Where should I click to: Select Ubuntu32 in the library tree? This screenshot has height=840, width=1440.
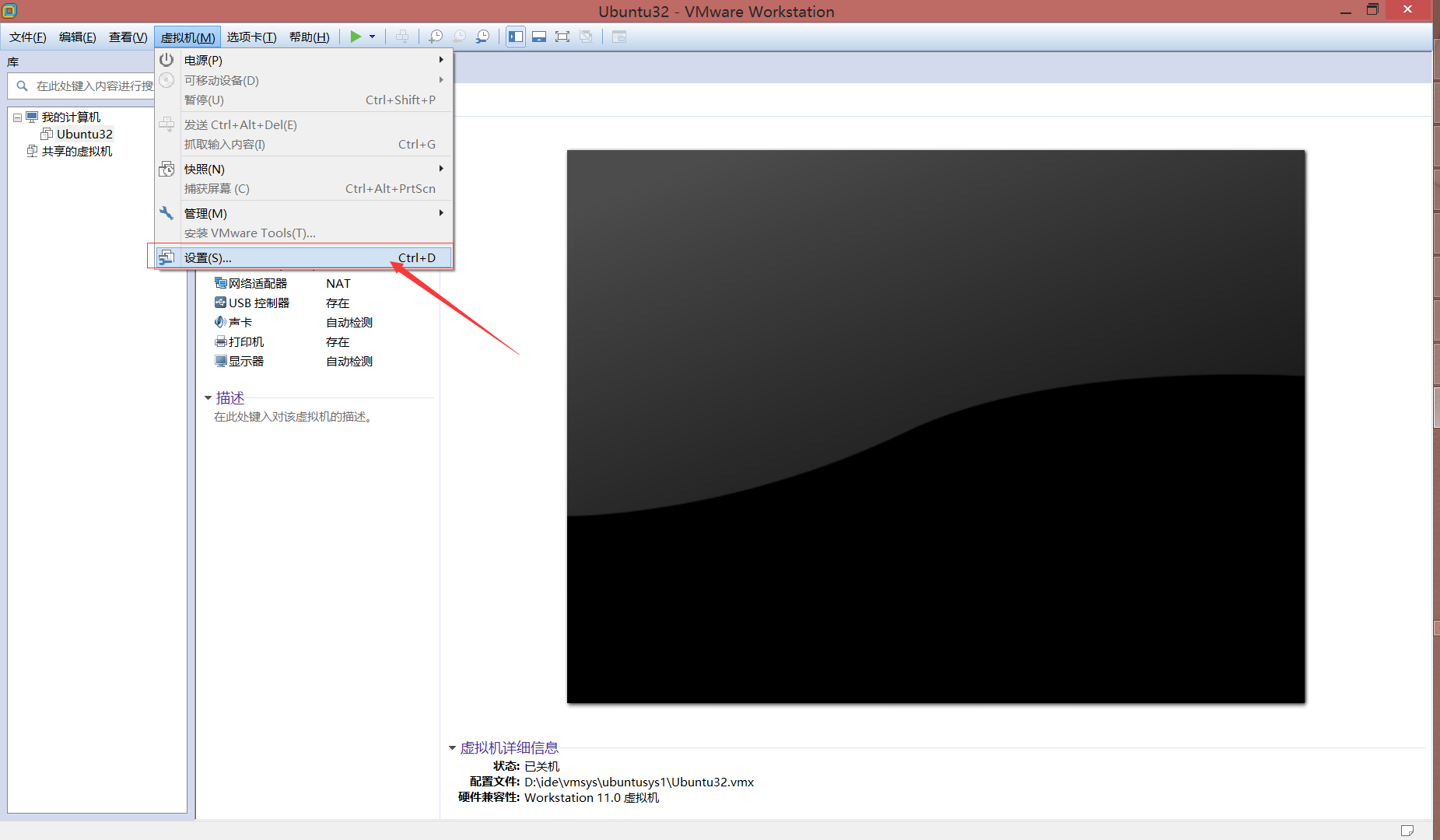coord(84,134)
